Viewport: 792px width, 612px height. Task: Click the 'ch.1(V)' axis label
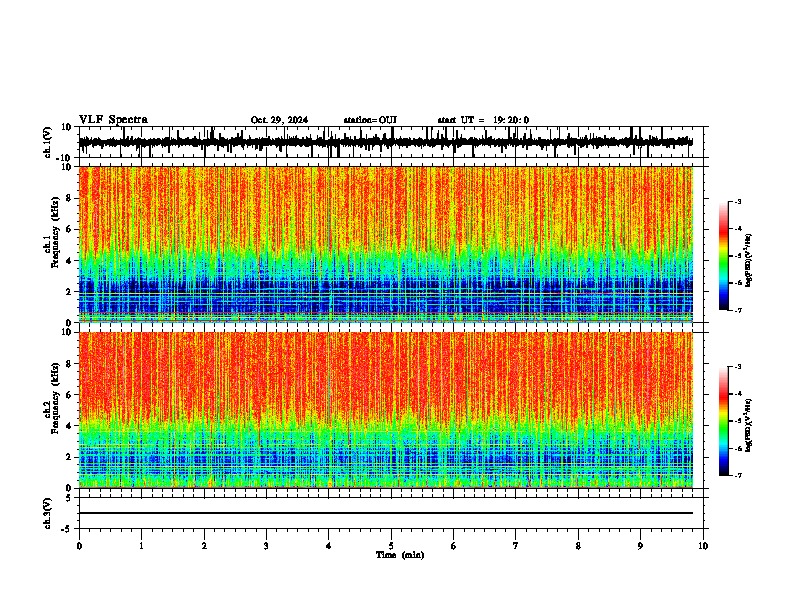pyautogui.click(x=48, y=142)
